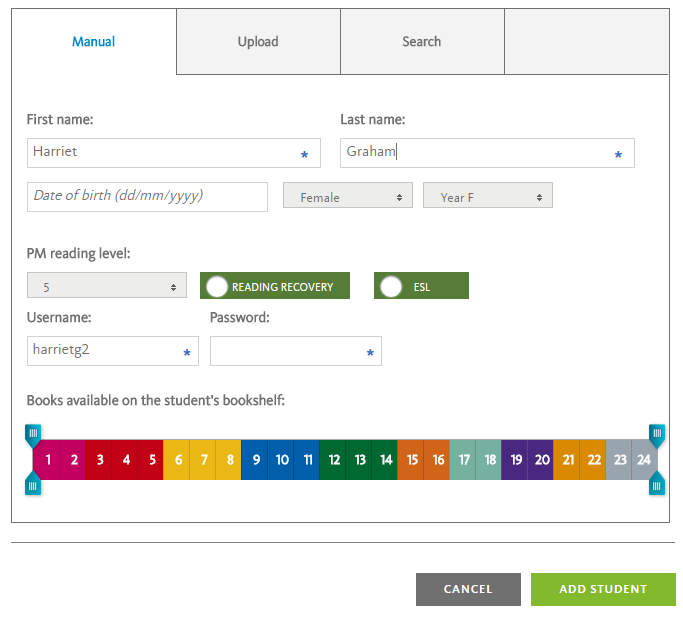
Task: Switch to the Upload tab
Action: (x=258, y=41)
